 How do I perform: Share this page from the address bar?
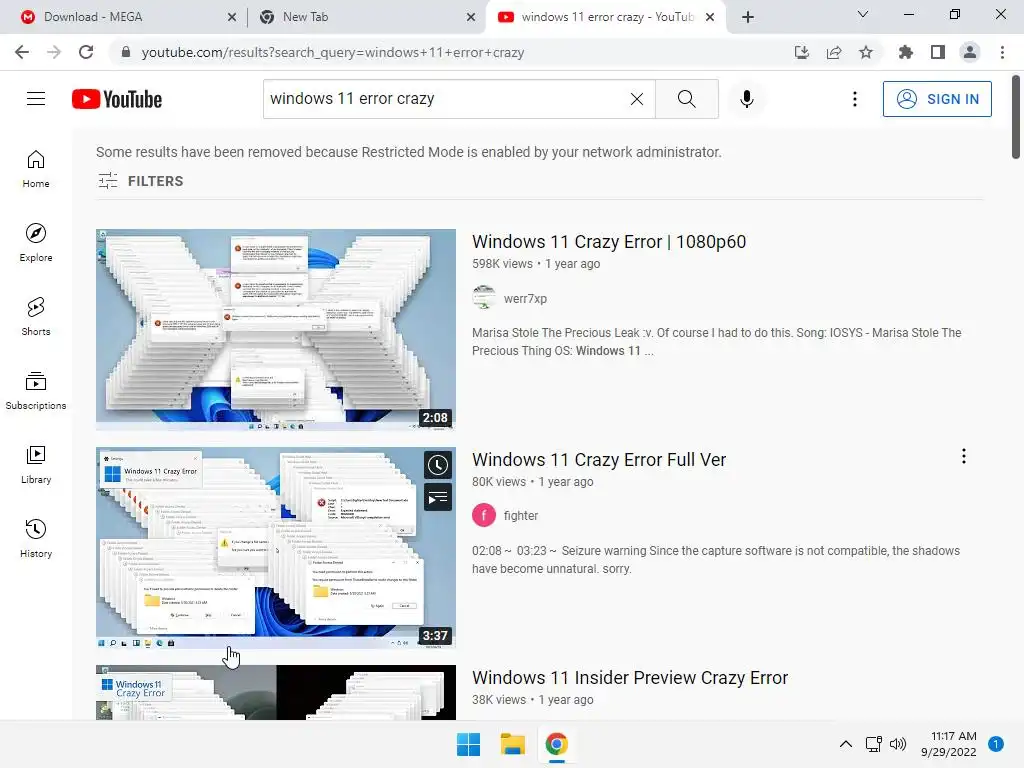(834, 52)
